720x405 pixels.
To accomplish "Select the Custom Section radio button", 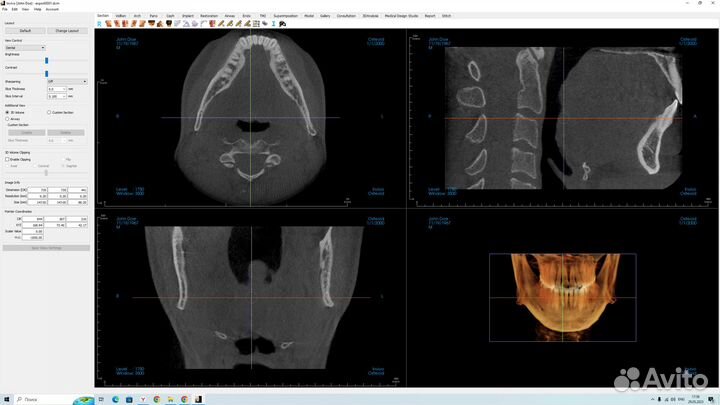I will pos(49,112).
